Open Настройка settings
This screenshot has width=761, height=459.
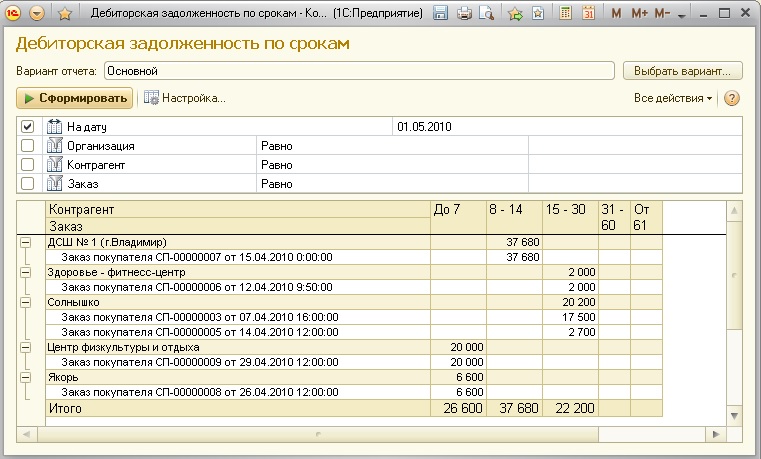(184, 98)
